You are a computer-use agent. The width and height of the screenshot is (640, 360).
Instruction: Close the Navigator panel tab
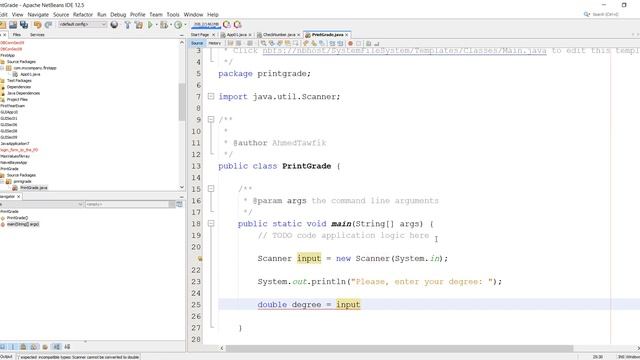(x=18, y=197)
